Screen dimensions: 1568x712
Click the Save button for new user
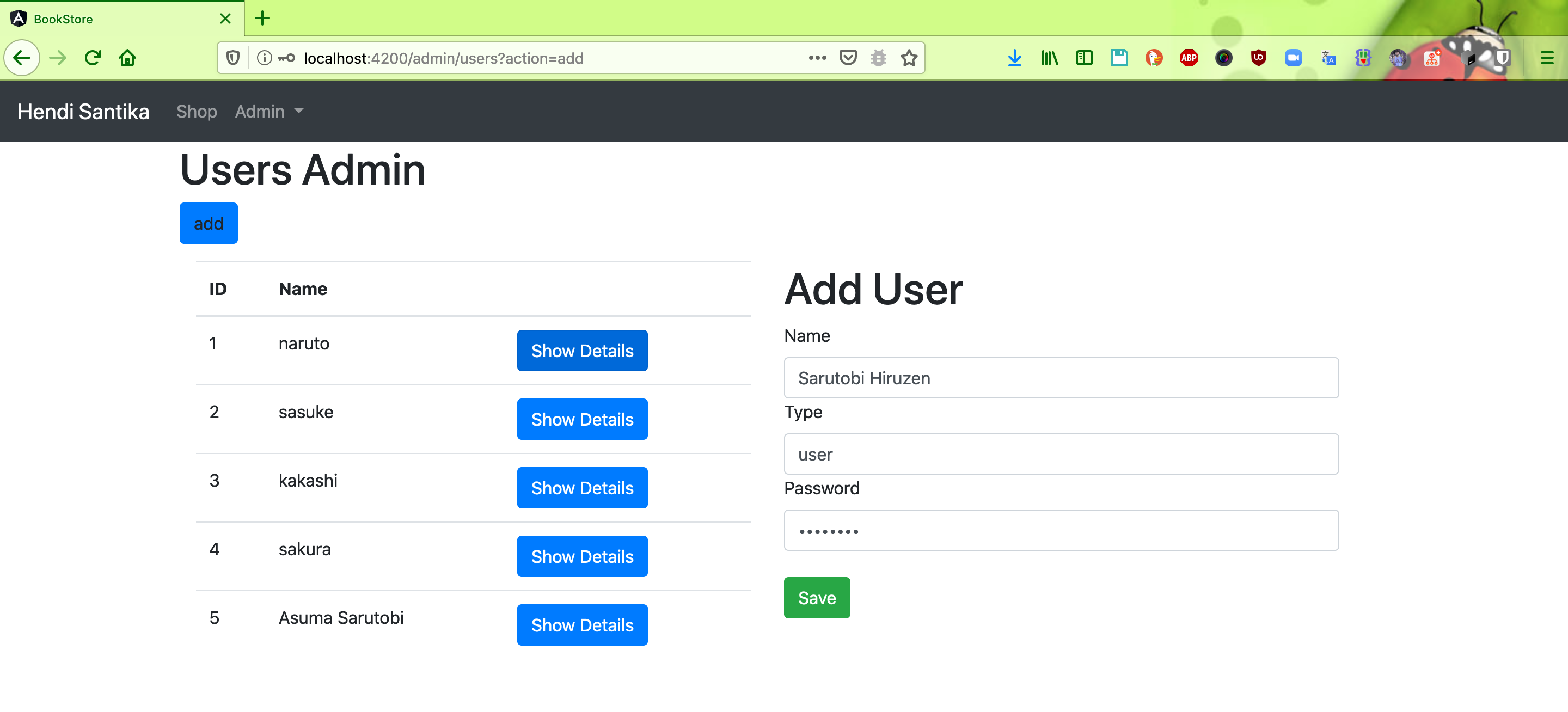[817, 597]
